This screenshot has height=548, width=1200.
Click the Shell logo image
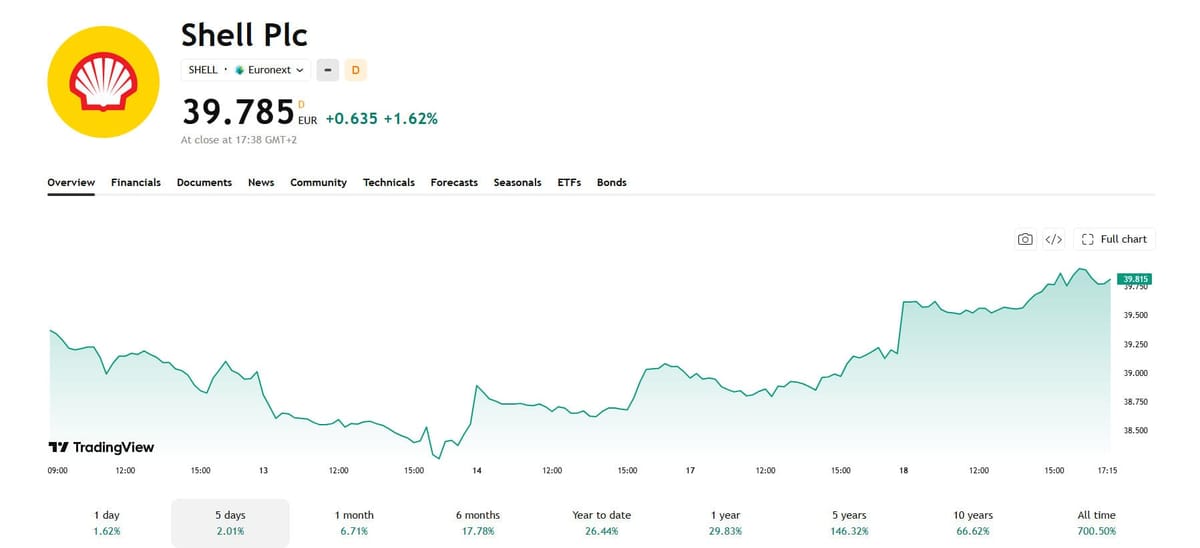tap(104, 82)
